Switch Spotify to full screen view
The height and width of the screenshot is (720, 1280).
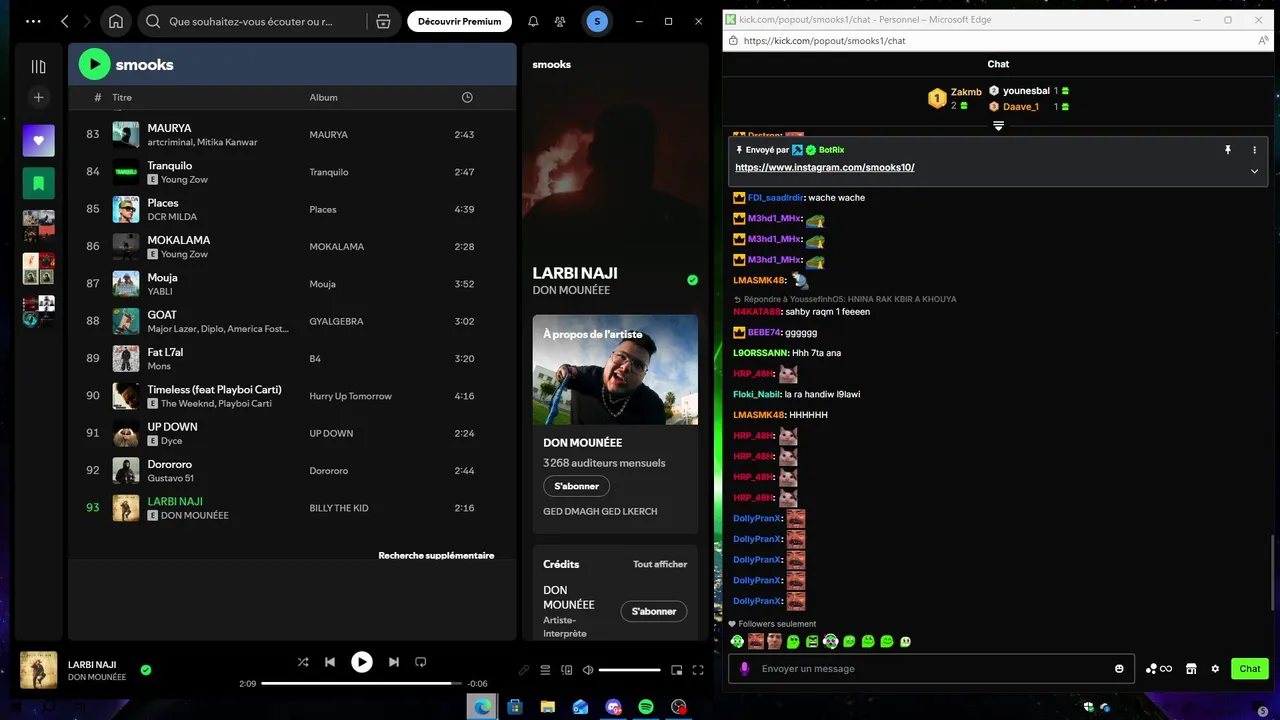(x=698, y=670)
